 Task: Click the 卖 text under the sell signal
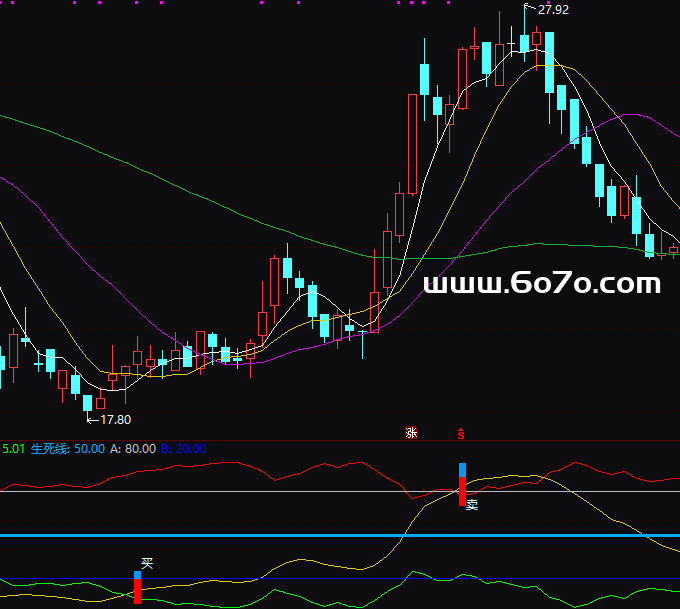click(472, 505)
